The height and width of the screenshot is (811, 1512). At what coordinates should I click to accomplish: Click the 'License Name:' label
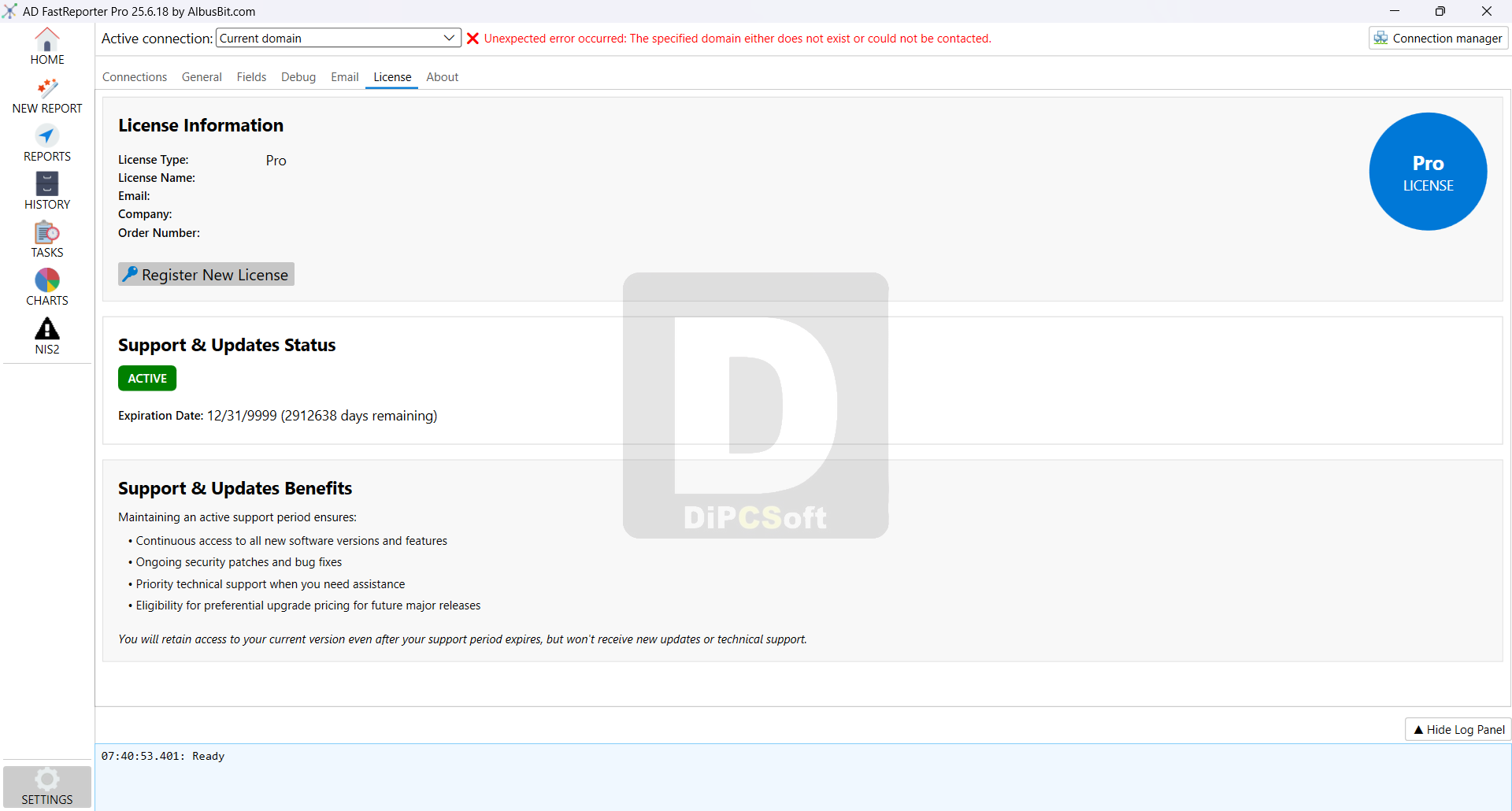[157, 178]
